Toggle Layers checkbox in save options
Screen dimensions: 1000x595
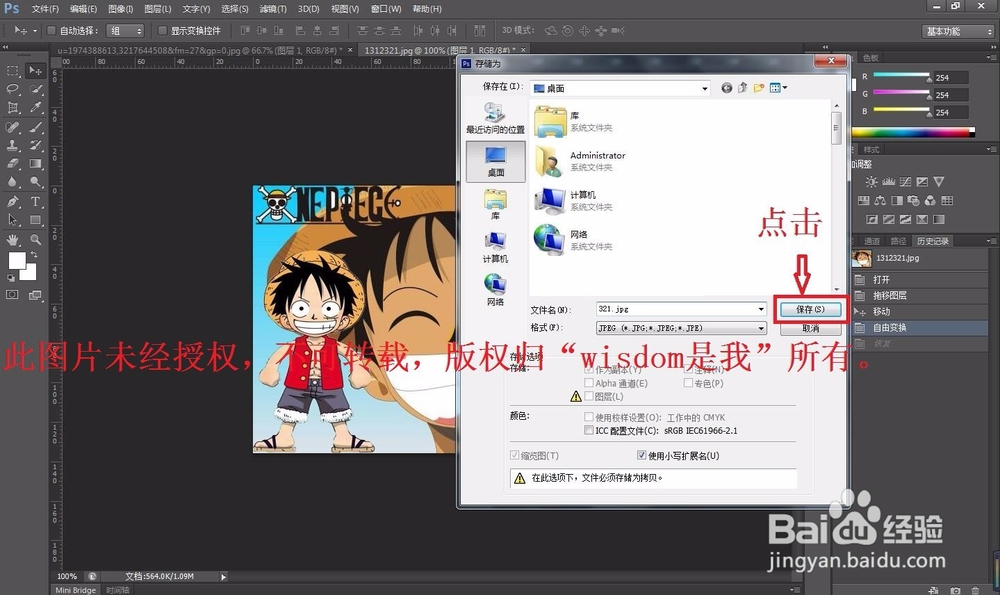click(589, 396)
